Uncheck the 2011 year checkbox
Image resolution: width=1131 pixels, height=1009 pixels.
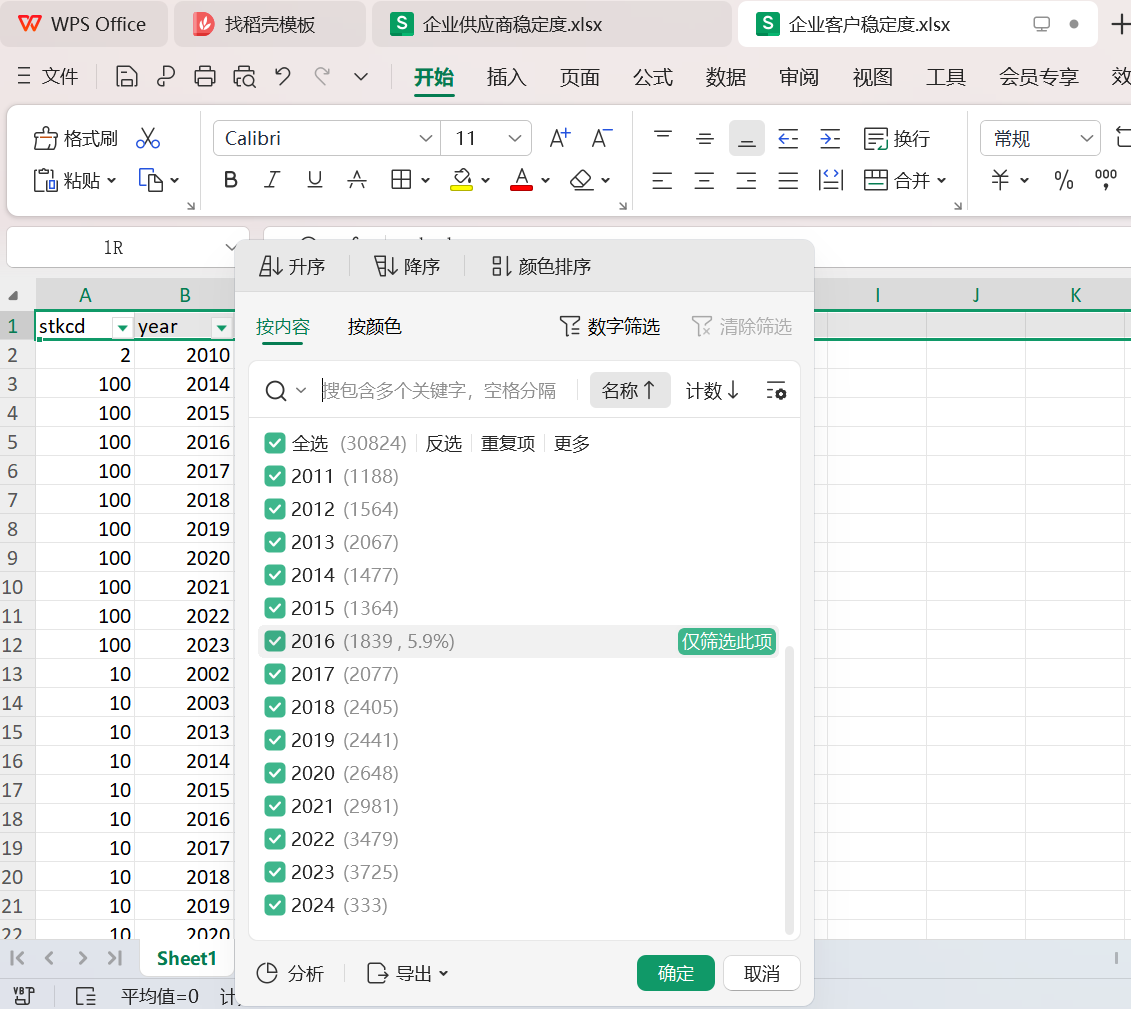275,476
